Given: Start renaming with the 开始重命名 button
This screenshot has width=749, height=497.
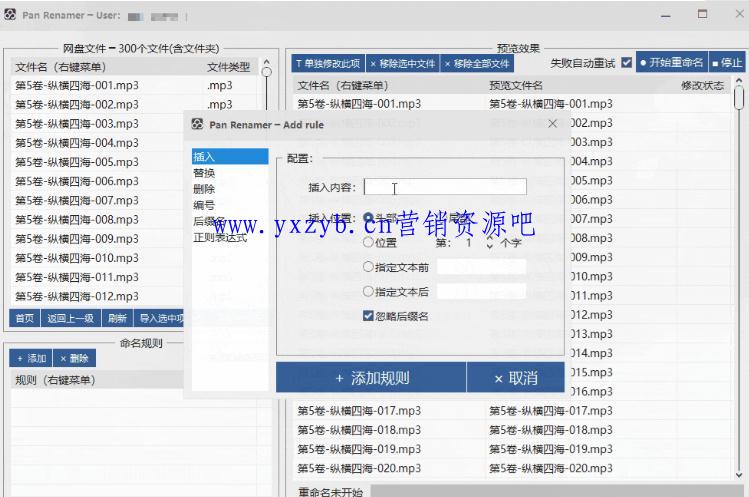Looking at the screenshot, I should (x=672, y=63).
